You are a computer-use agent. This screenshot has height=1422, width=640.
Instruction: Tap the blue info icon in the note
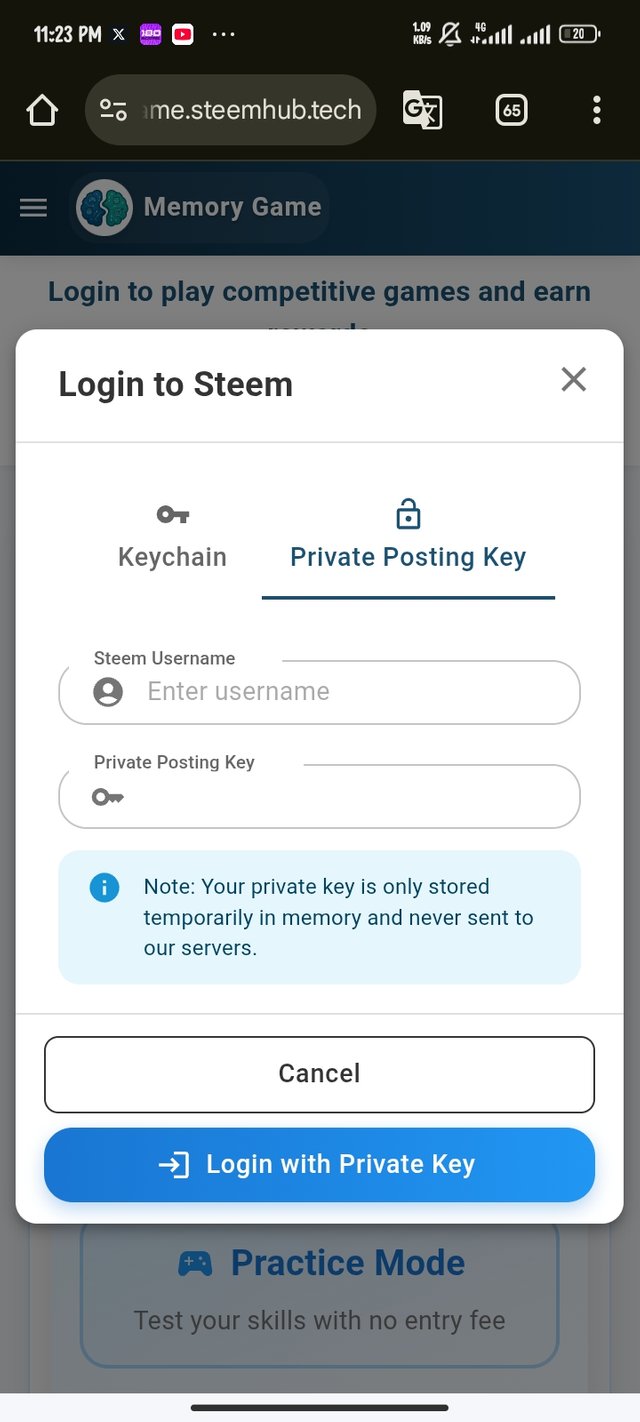tap(104, 887)
